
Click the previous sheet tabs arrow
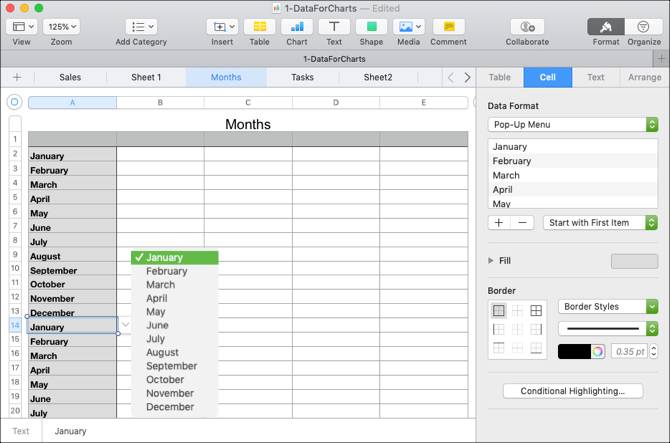451,77
